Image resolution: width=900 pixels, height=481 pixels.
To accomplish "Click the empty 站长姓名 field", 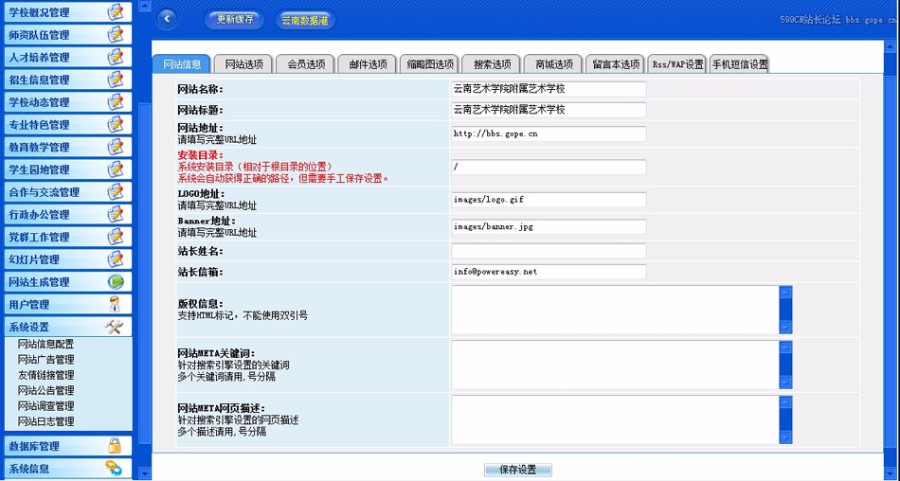I will [x=549, y=251].
